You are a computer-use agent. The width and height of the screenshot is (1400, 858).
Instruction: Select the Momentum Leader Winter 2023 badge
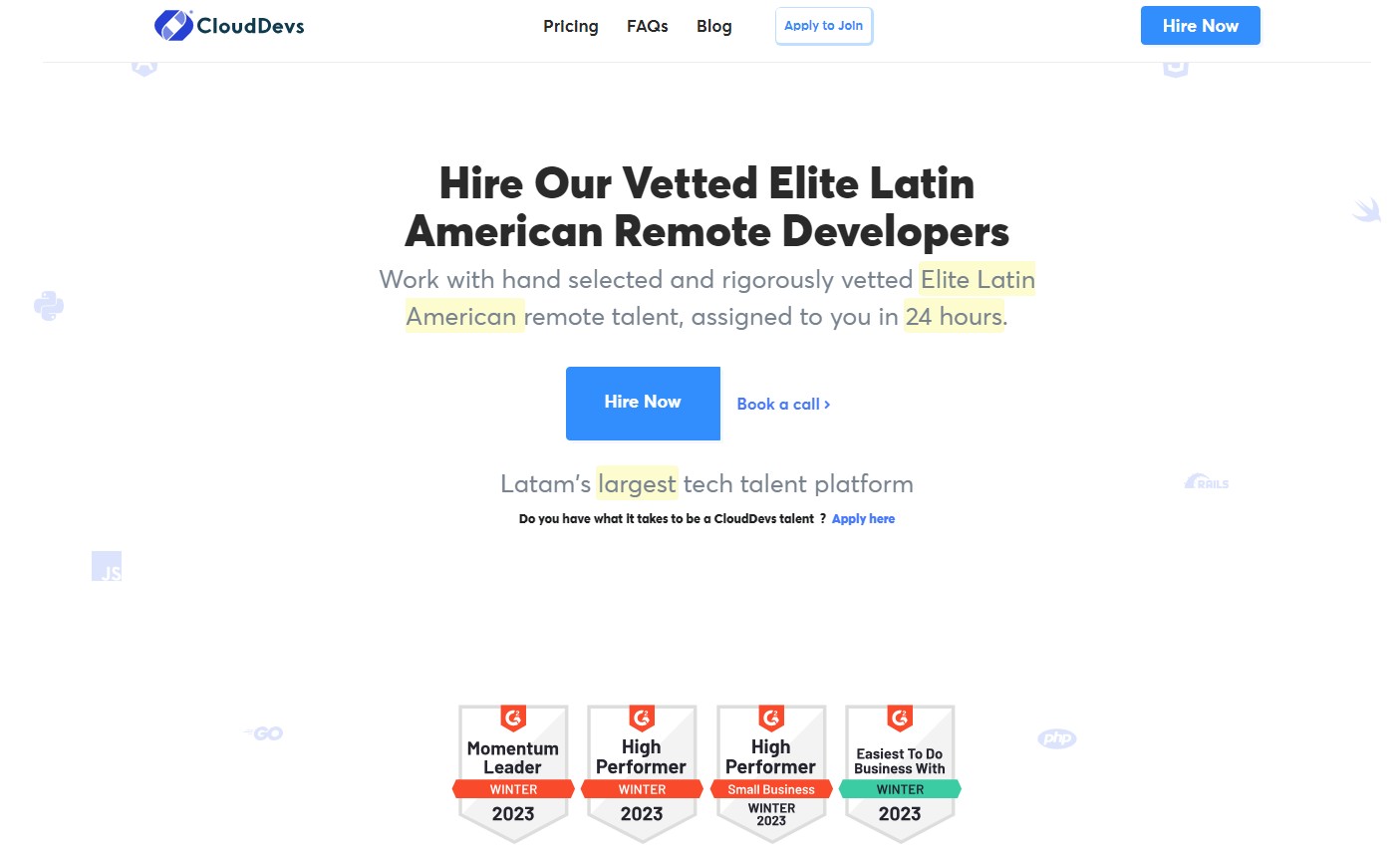pyautogui.click(x=513, y=773)
